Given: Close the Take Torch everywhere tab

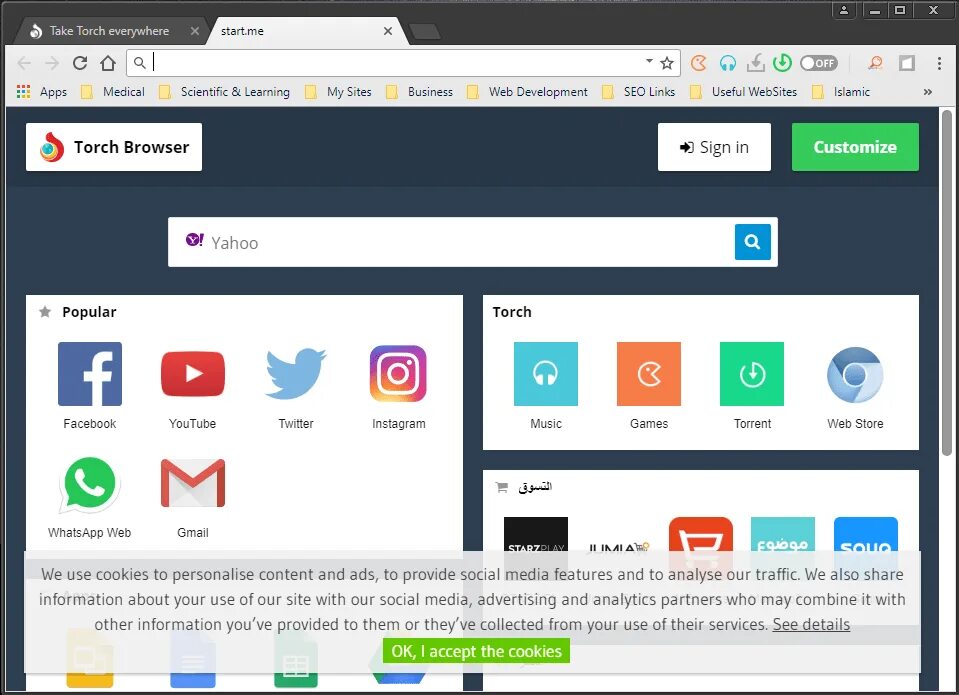Looking at the screenshot, I should click(x=194, y=31).
